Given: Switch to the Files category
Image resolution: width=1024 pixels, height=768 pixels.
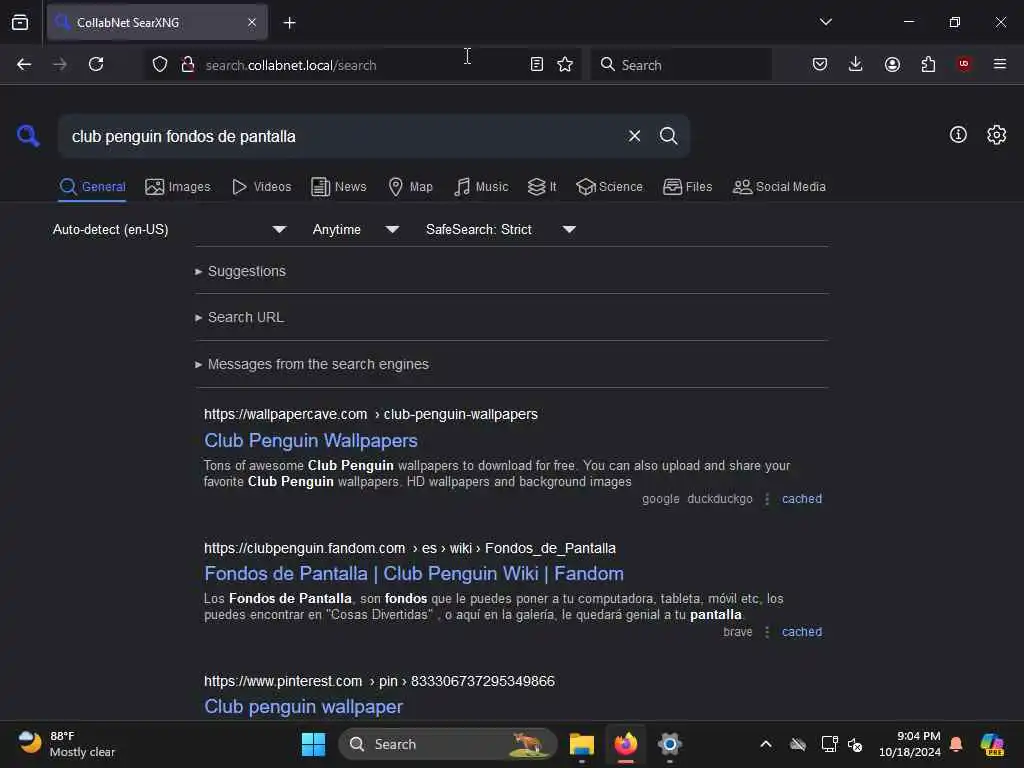Looking at the screenshot, I should click(x=687, y=187).
